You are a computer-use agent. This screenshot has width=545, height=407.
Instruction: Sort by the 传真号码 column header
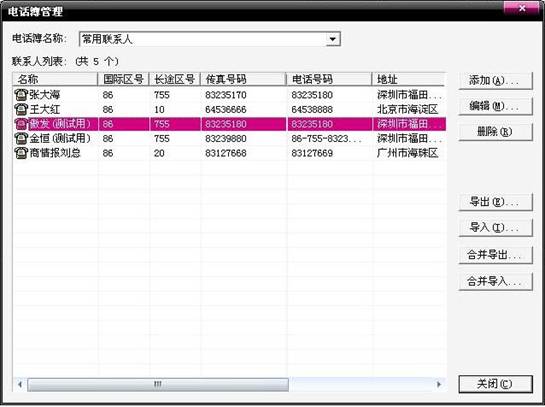[x=243, y=79]
